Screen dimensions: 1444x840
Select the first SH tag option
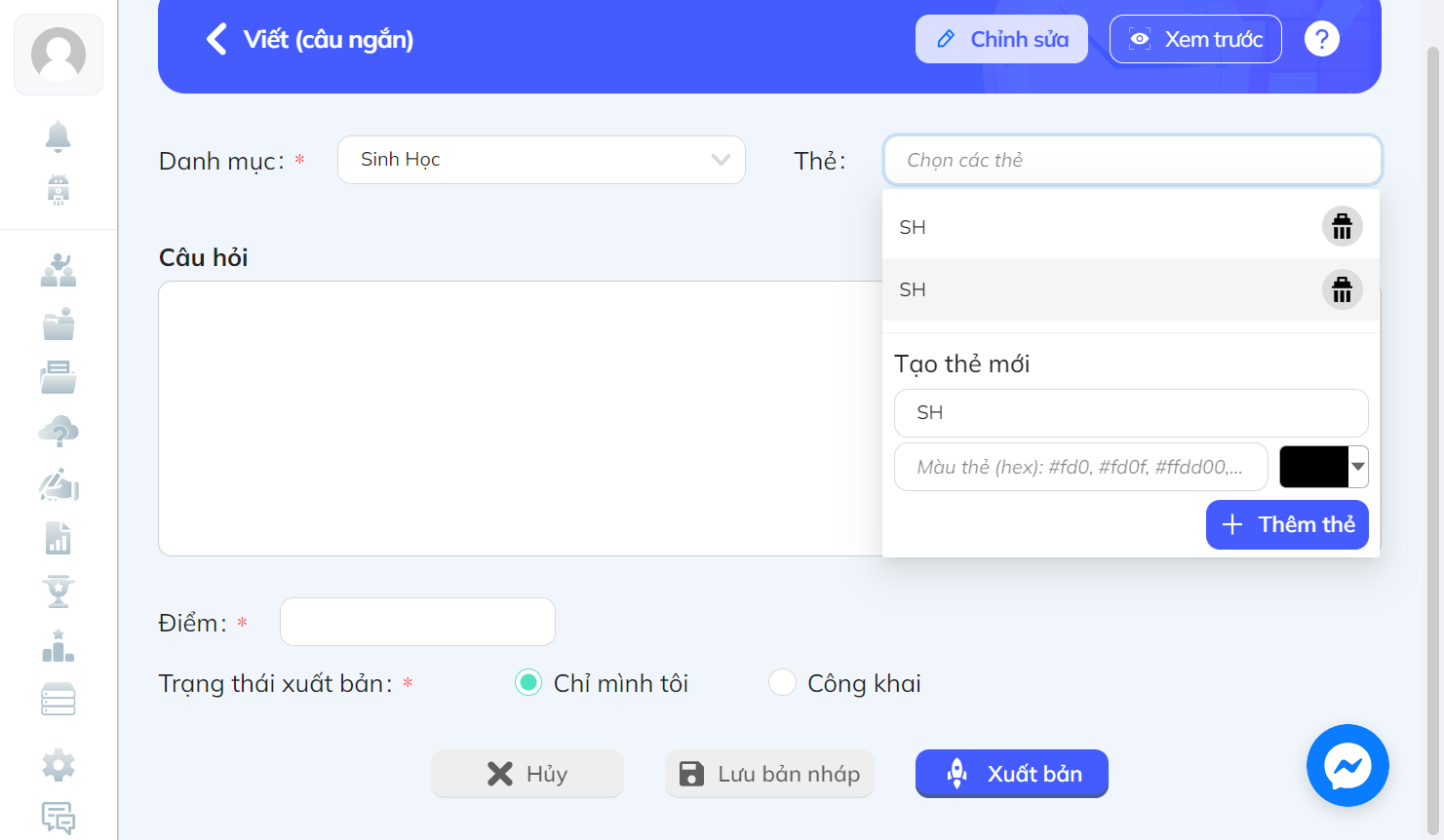(1131, 227)
